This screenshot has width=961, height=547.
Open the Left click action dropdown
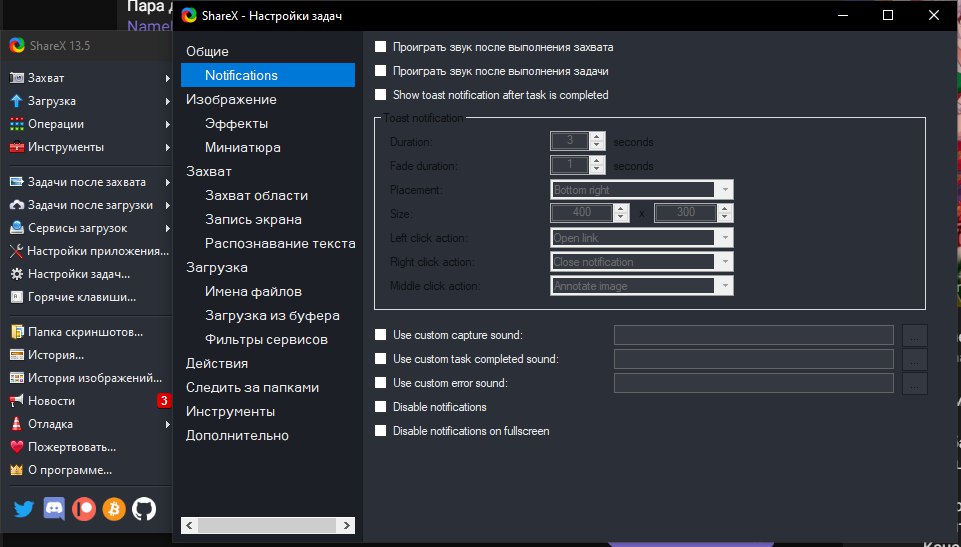click(642, 238)
